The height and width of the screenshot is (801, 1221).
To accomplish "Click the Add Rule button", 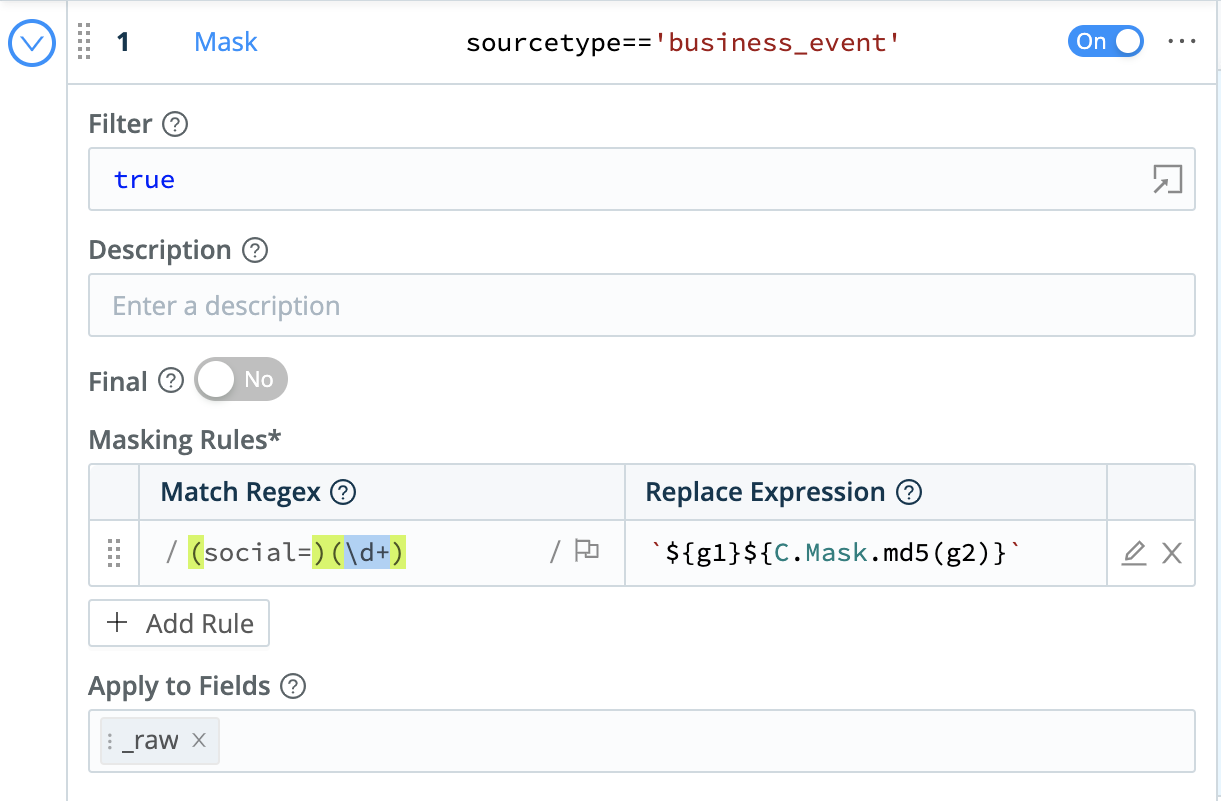I will [178, 623].
